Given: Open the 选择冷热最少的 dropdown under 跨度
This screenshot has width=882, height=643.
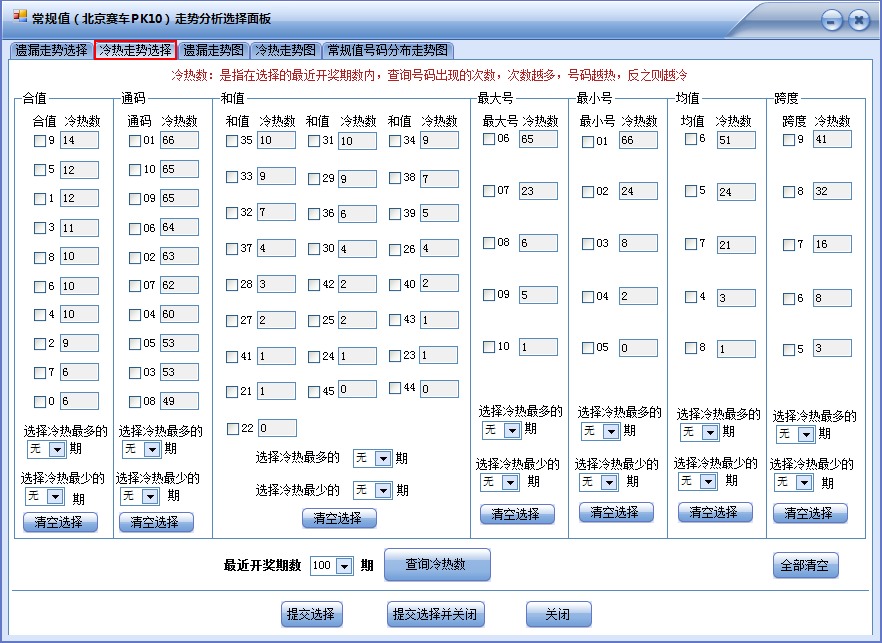Looking at the screenshot, I should 793,481.
